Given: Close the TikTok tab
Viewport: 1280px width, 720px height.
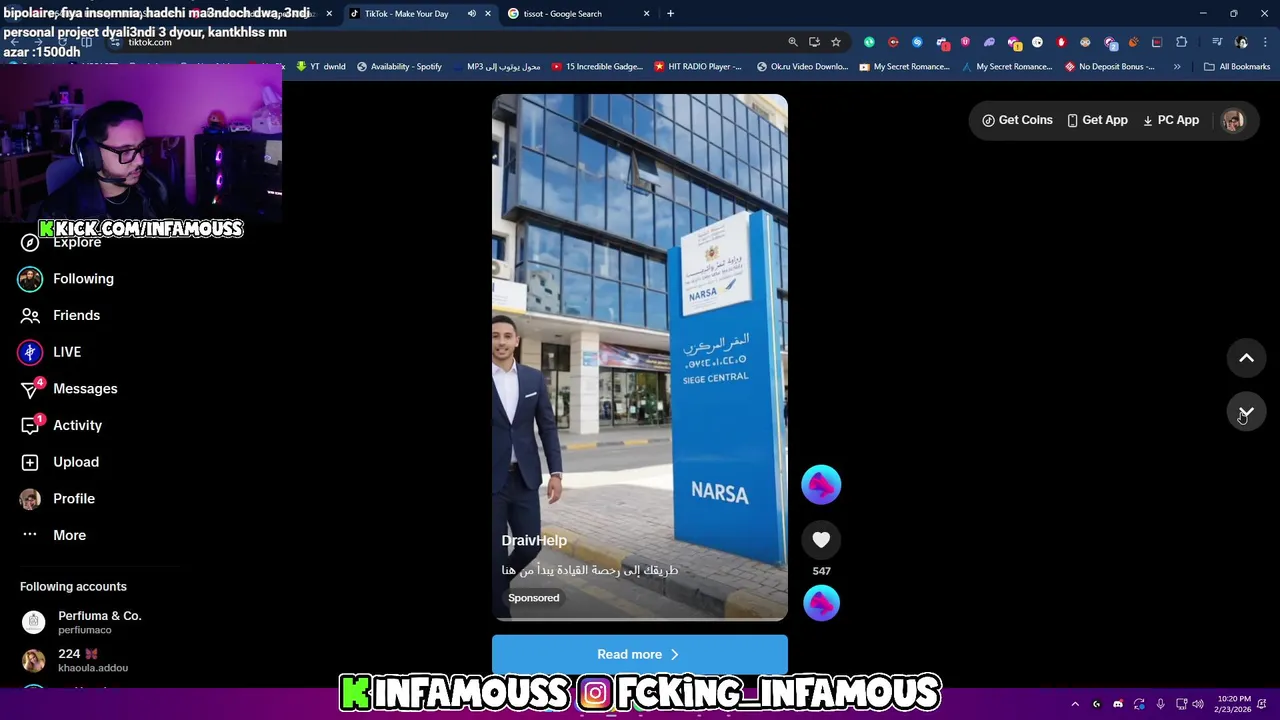Looking at the screenshot, I should pos(487,14).
